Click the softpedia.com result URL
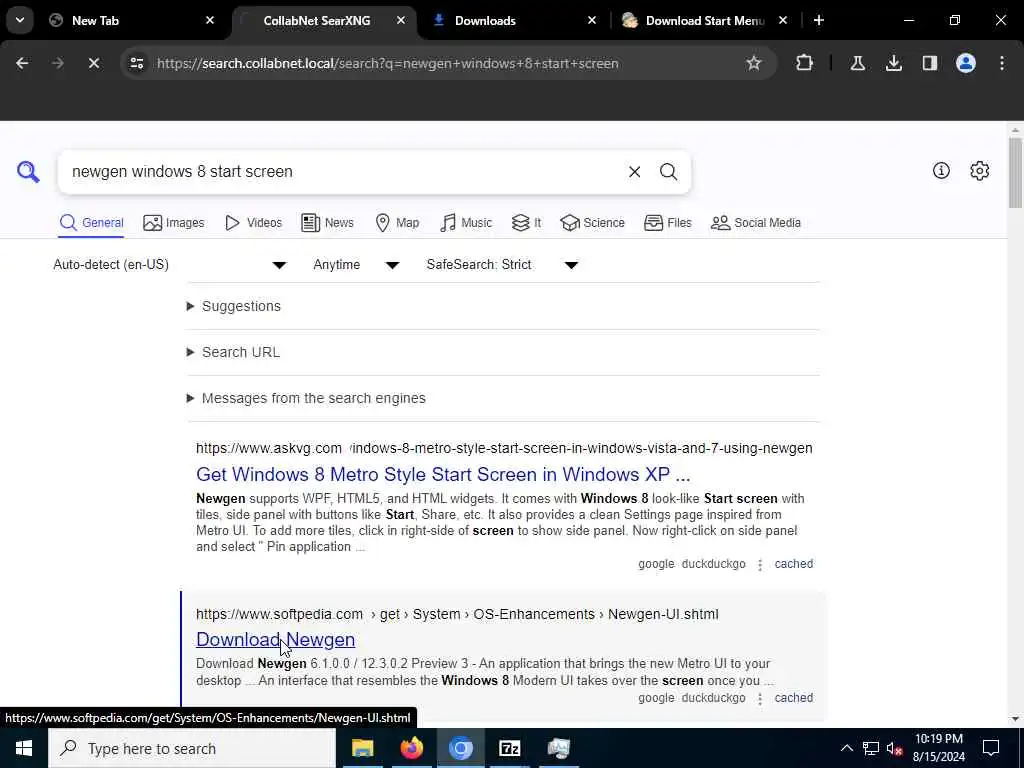This screenshot has height=768, width=1024. click(x=457, y=615)
